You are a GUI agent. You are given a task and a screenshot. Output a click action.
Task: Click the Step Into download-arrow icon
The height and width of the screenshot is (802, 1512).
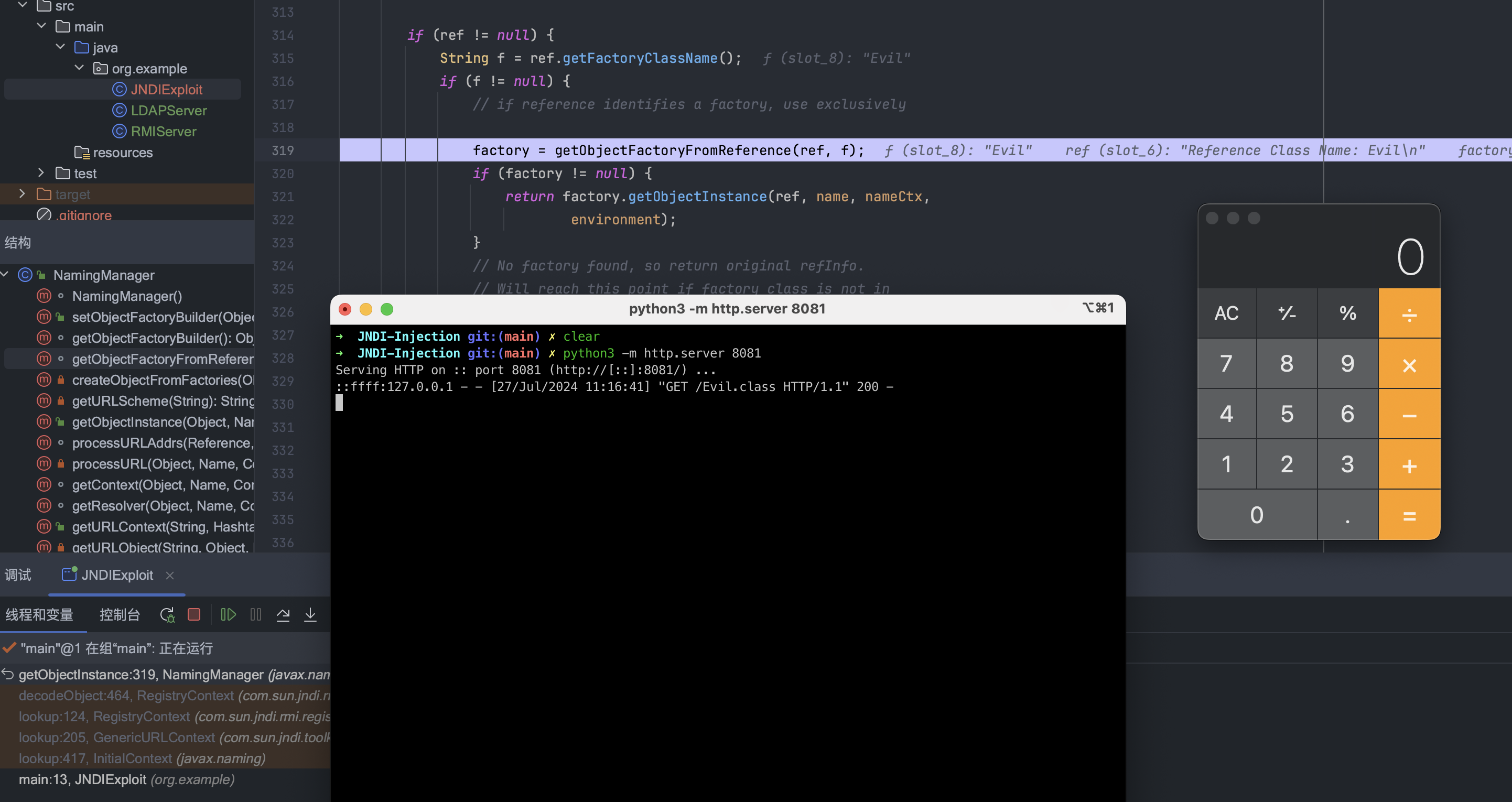(x=310, y=614)
